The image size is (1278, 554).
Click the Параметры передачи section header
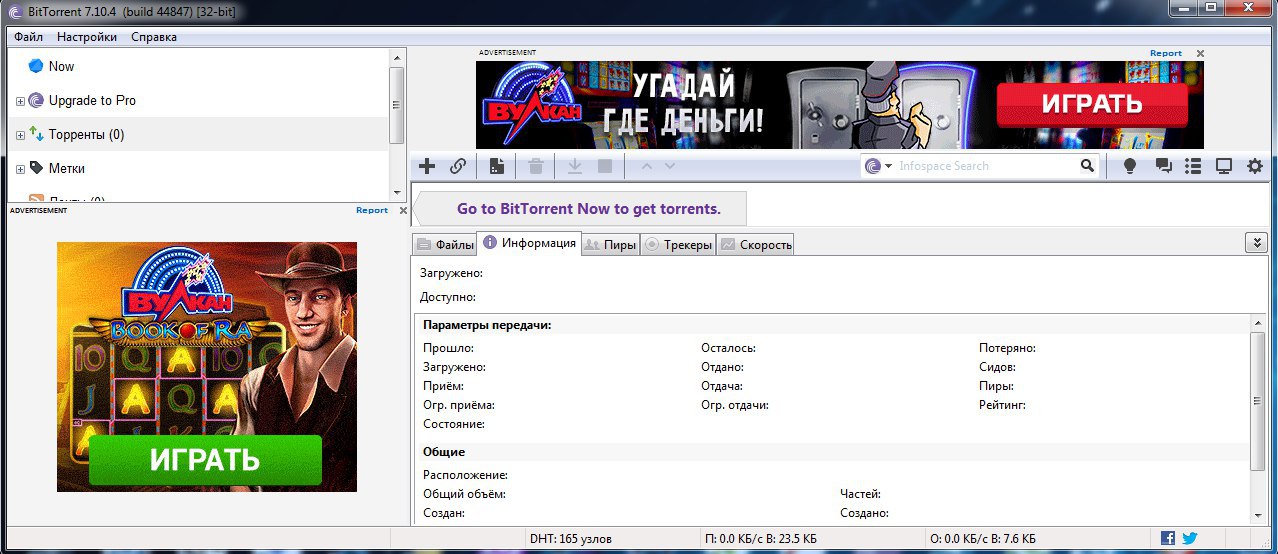click(x=487, y=325)
